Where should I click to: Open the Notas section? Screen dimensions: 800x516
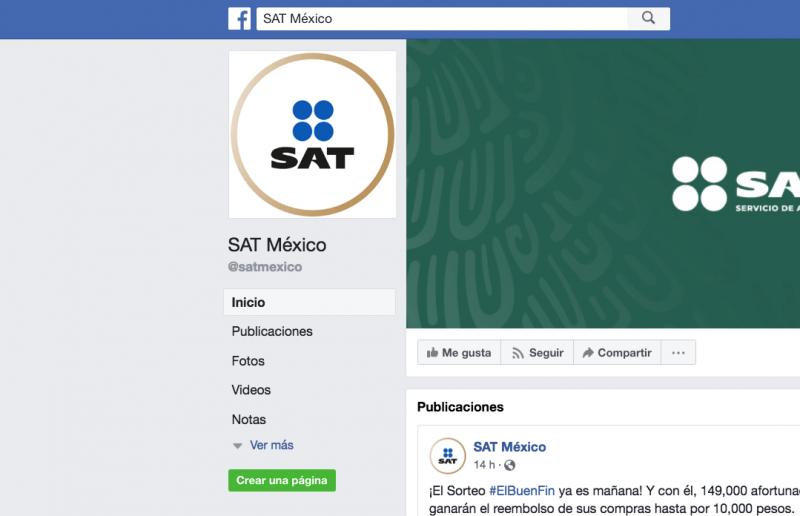[x=248, y=420]
